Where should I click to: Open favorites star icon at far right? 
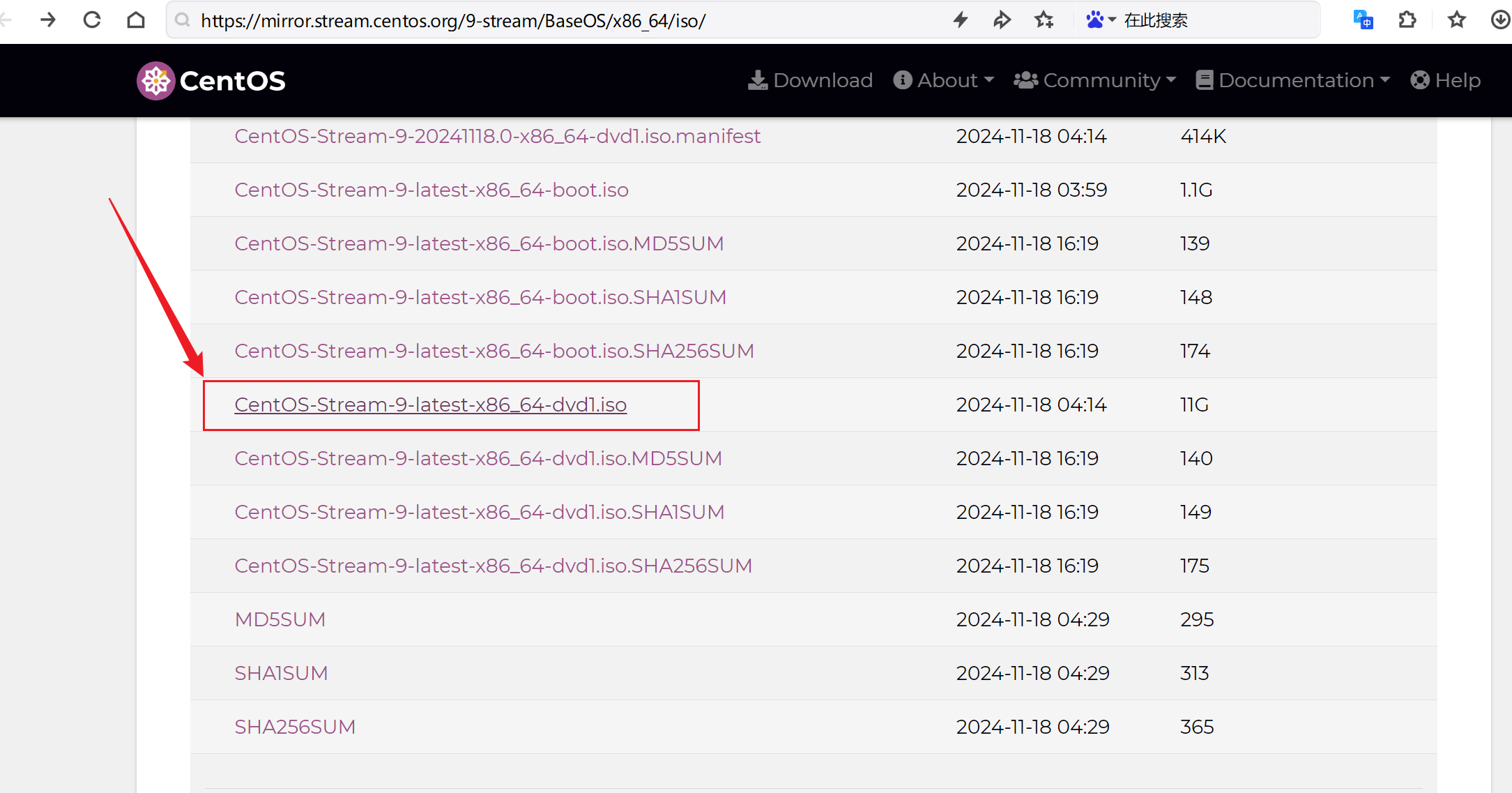pyautogui.click(x=1456, y=20)
